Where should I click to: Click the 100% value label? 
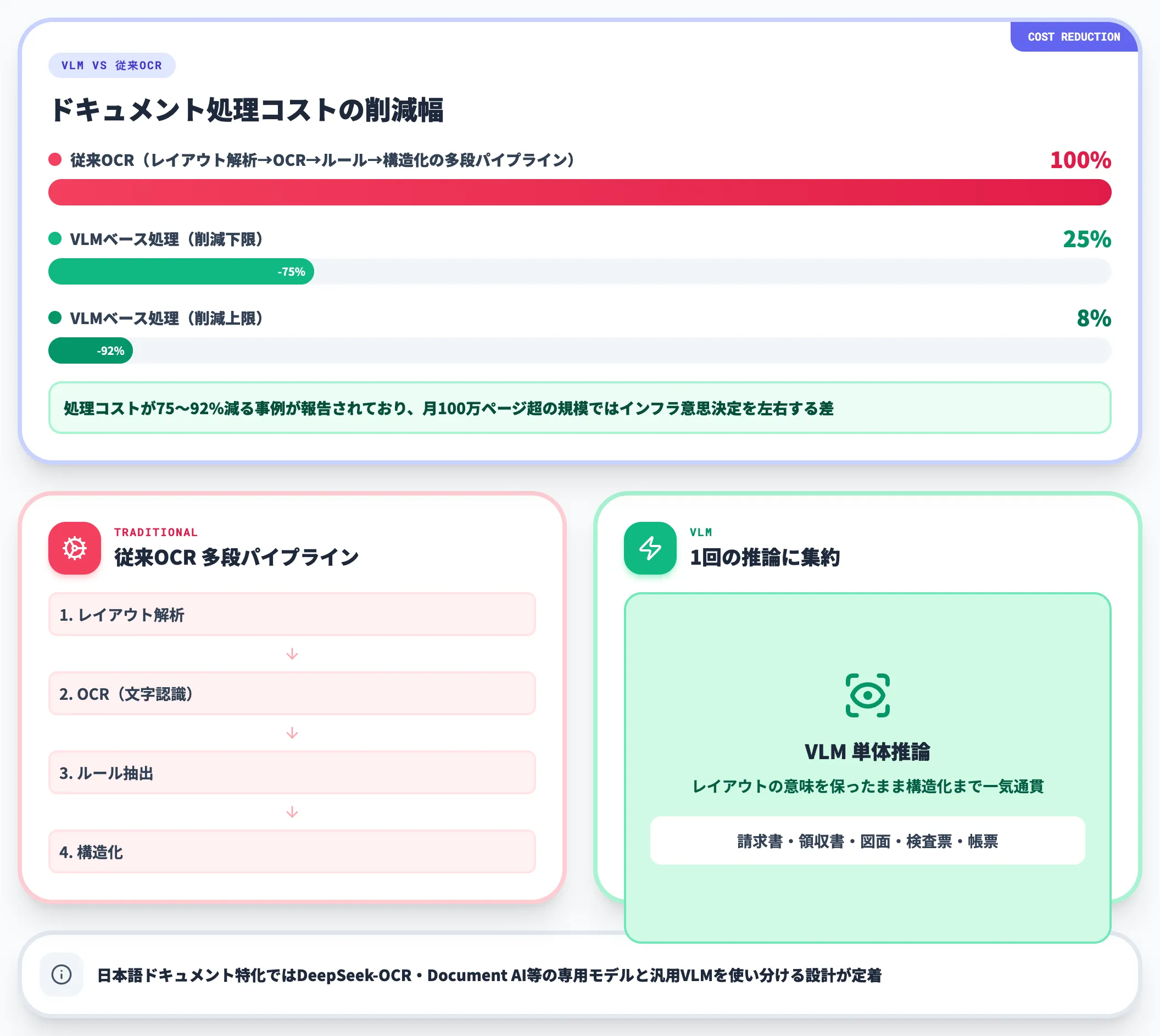pyautogui.click(x=1080, y=160)
